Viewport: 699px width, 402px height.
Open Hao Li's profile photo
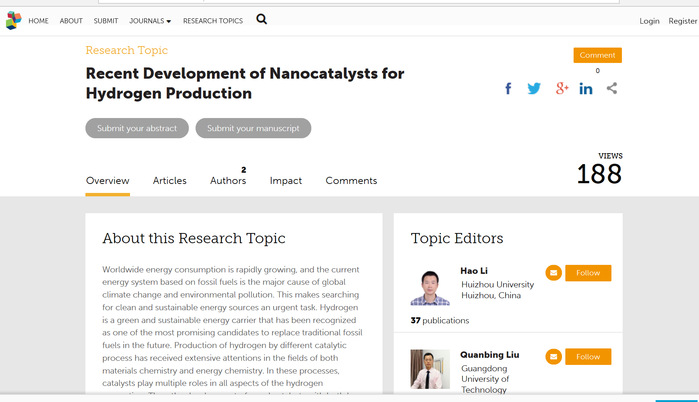(x=430, y=286)
